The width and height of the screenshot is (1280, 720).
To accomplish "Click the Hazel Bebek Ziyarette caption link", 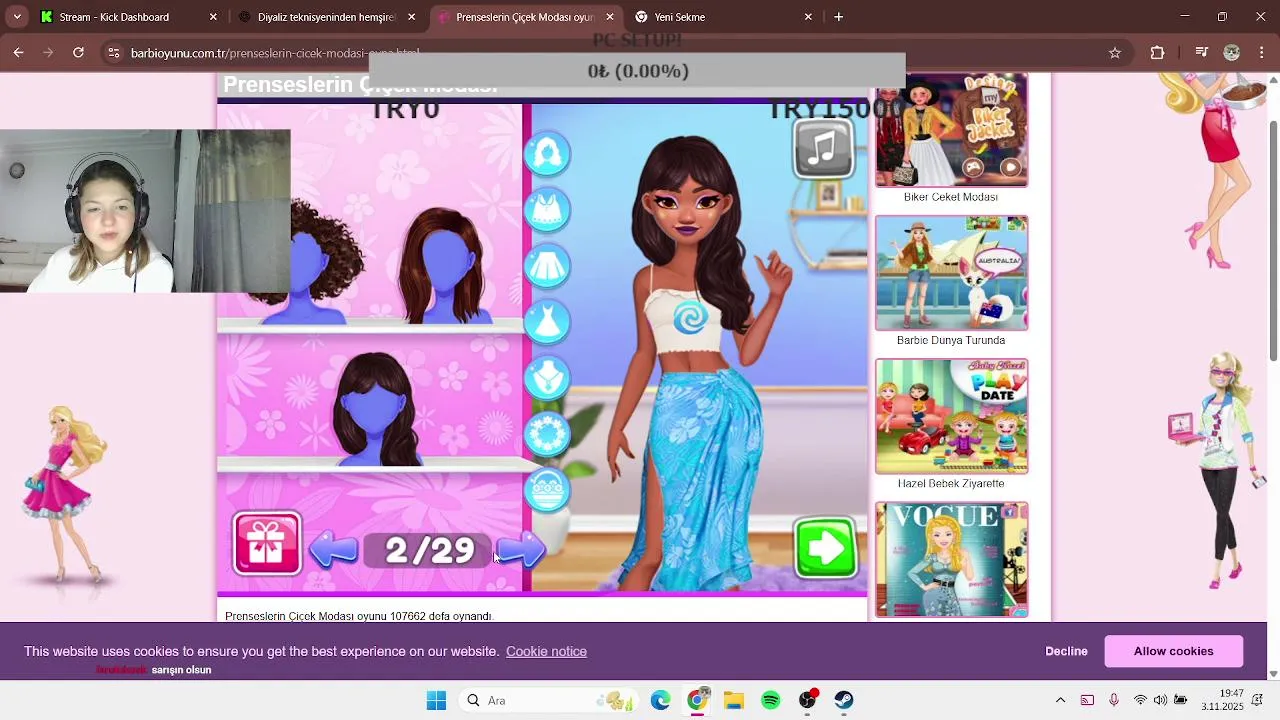I will click(x=951, y=483).
